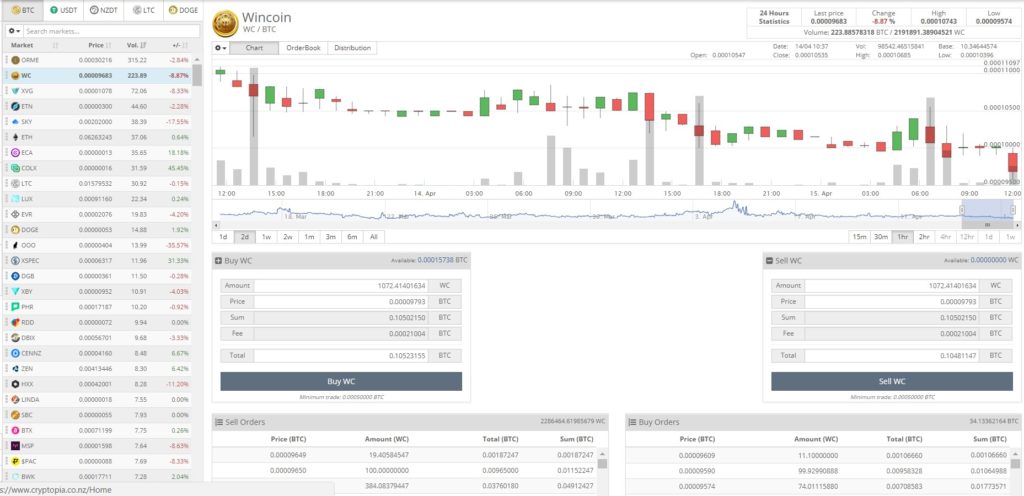Select the ZEN coin icon
The height and width of the screenshot is (496, 1024).
(x=15, y=369)
